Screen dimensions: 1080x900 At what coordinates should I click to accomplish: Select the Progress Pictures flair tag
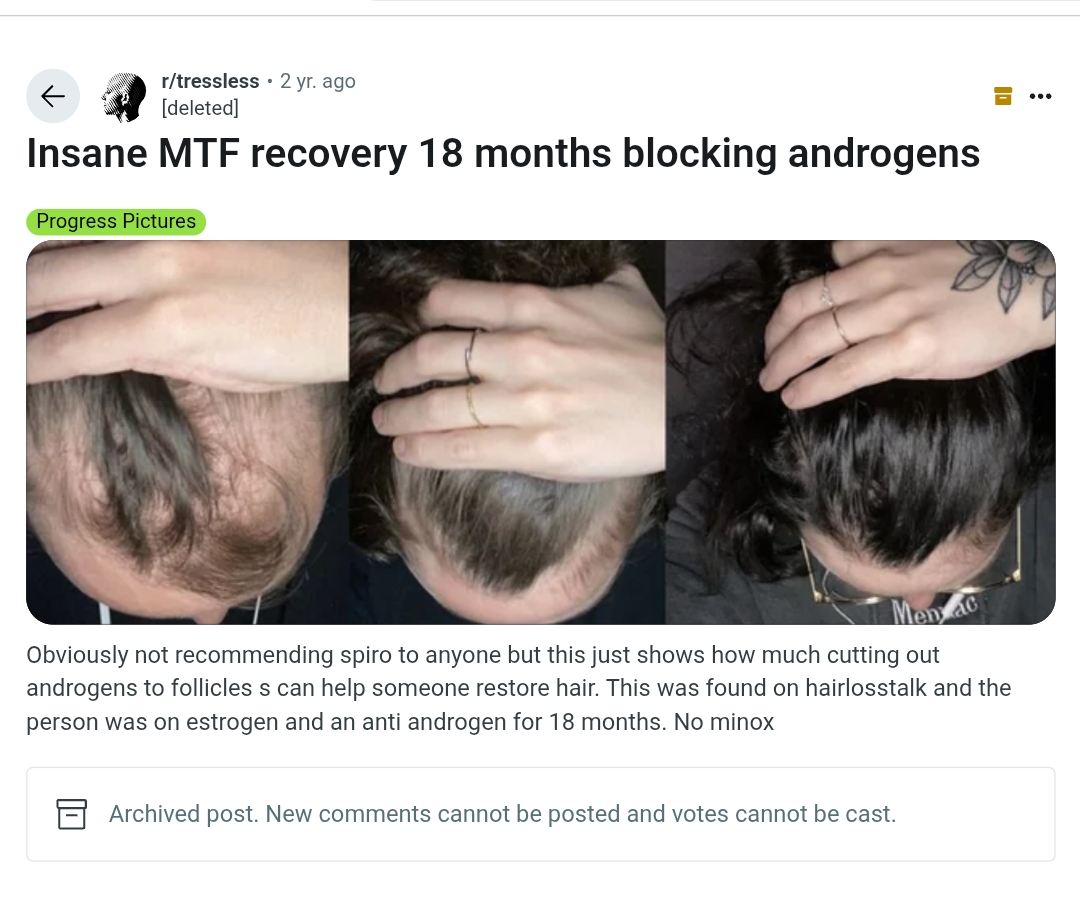(116, 222)
